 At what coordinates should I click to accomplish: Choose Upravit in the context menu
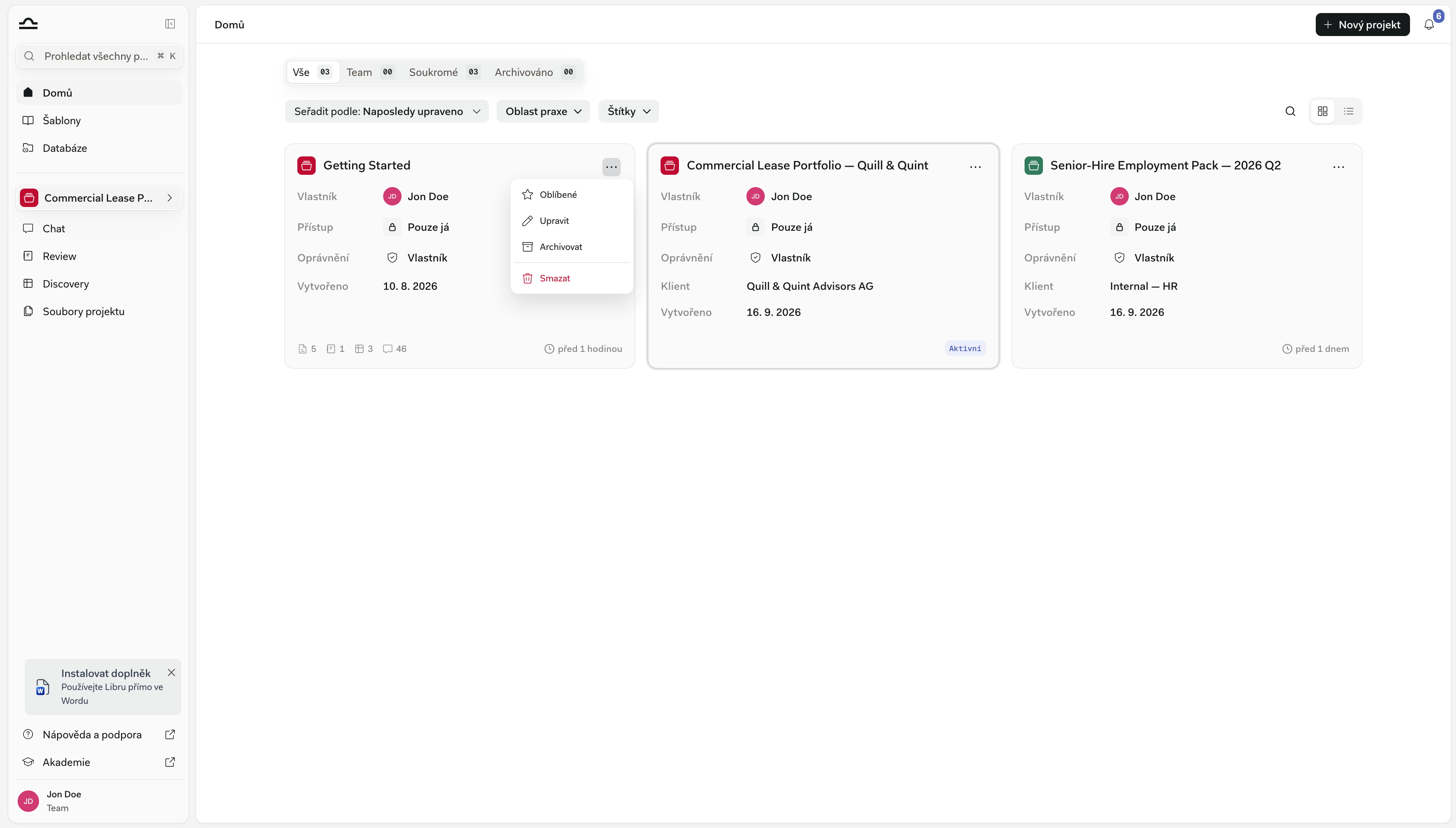(572, 221)
